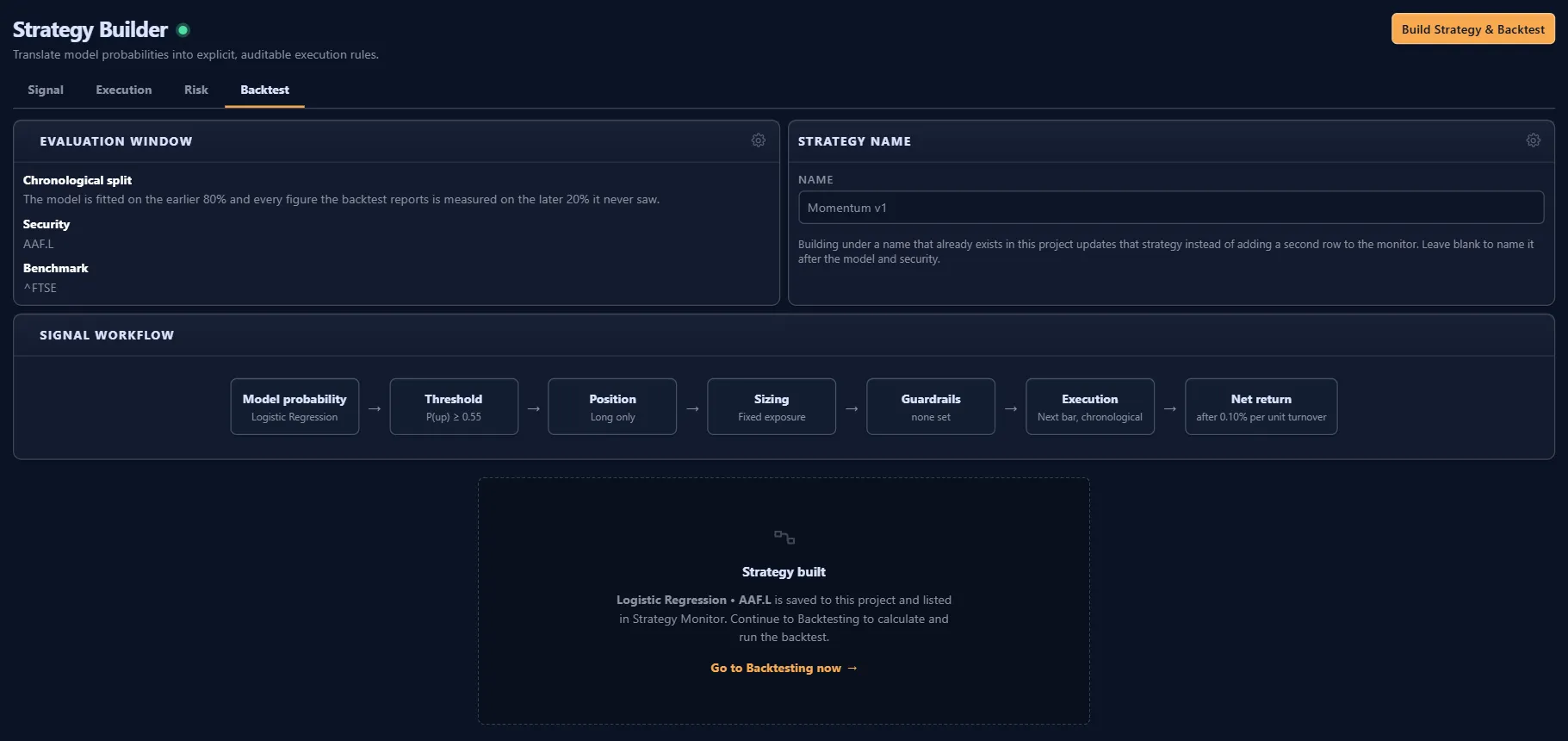Screen dimensions: 1568x741
Task: Click Build Strategy & Backtest button
Action: [x=1472, y=29]
